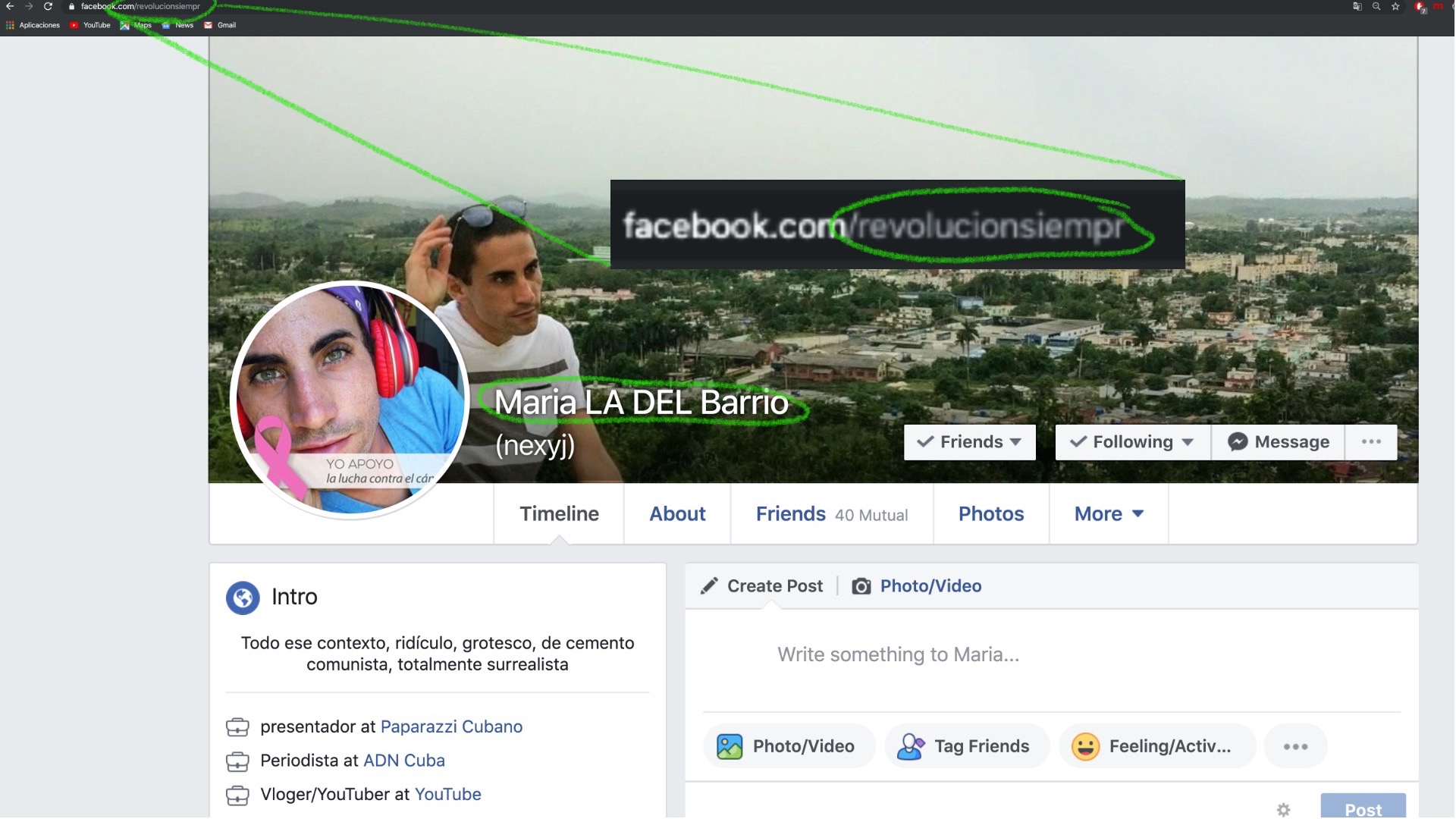Open the YouTube workplace link in Intro
Screen dimensions: 1456x819
pyautogui.click(x=447, y=795)
